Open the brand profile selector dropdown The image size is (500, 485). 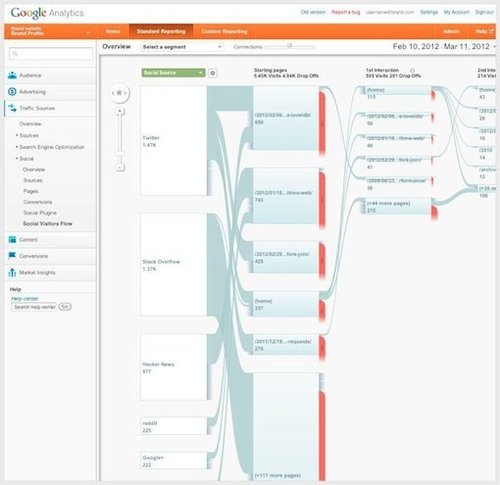pos(50,31)
